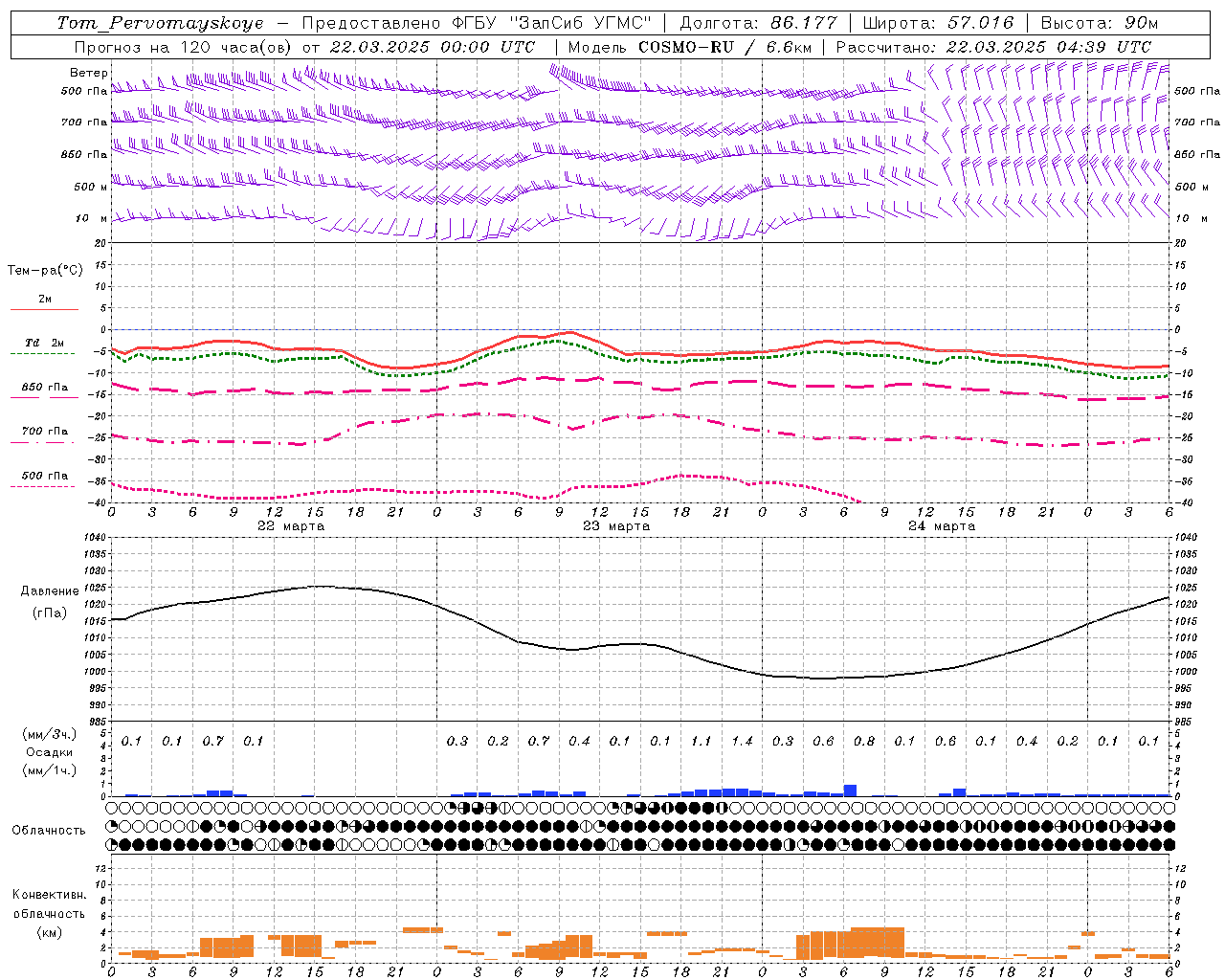This screenshot has height=980, width=1225.
Task: Click the '(мм/3ч.)' precipitation unit label
Action: point(50,735)
